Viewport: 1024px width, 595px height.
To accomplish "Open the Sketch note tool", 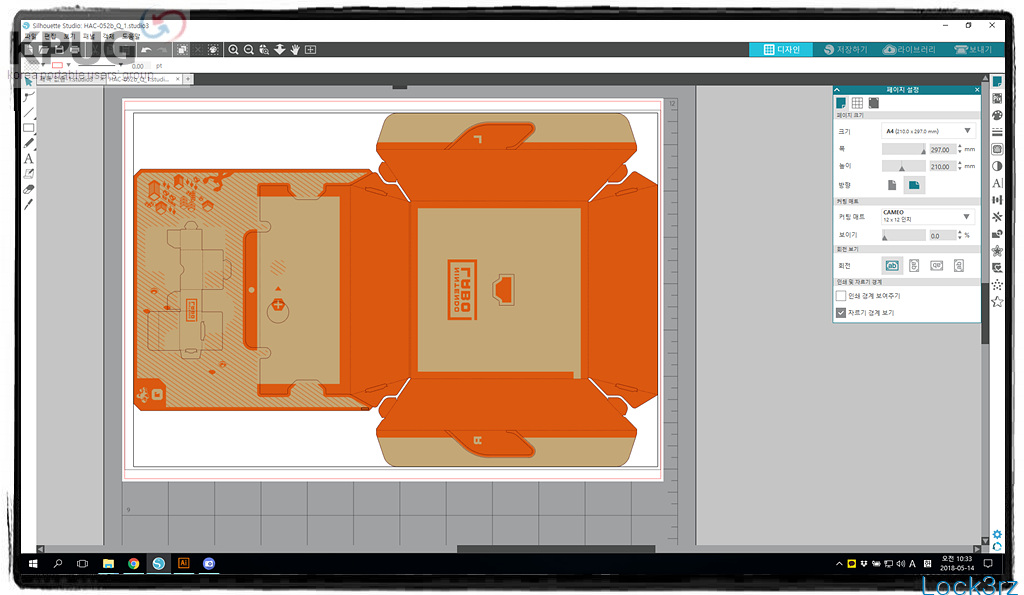I will pos(28,174).
